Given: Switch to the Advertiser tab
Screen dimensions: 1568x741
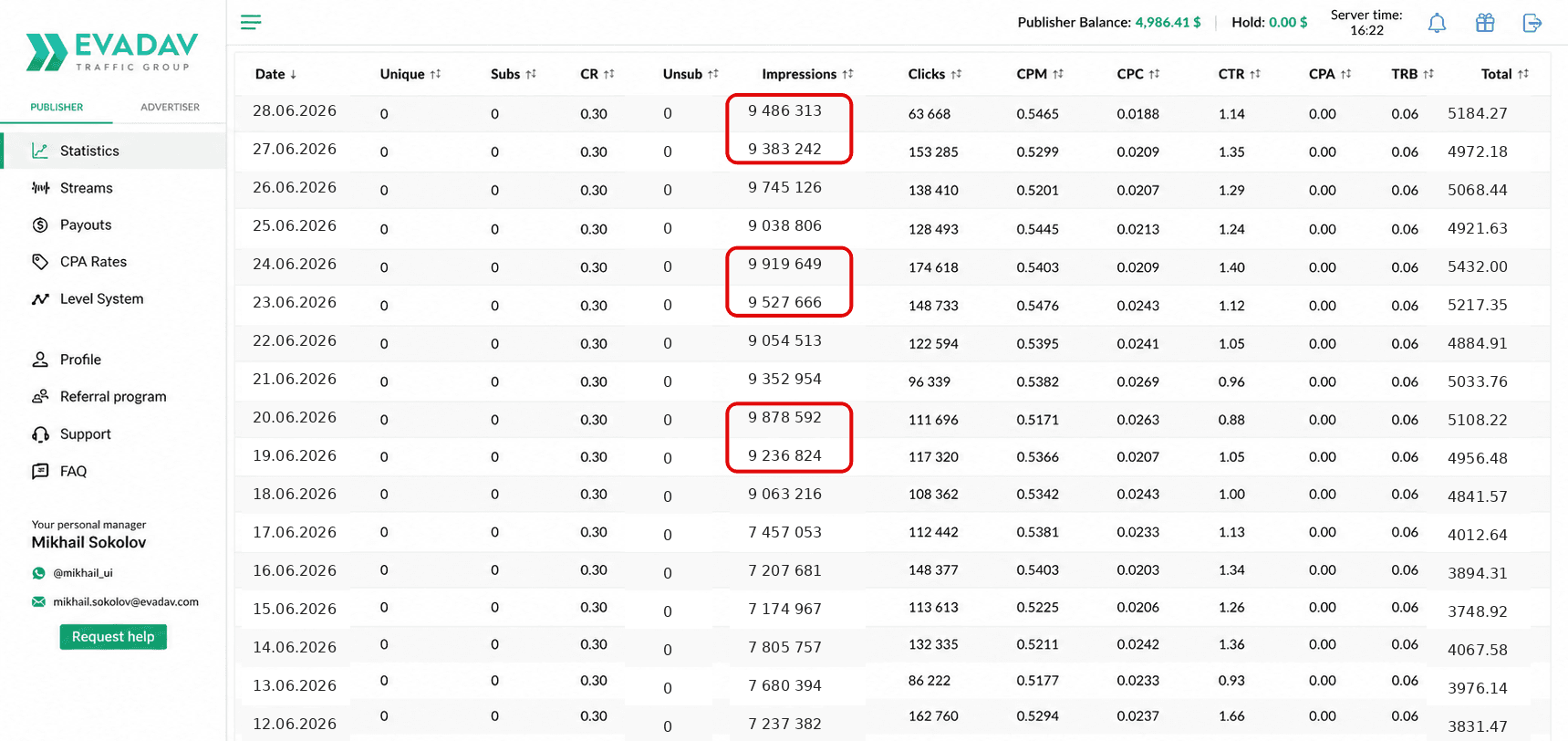Looking at the screenshot, I should coord(170,107).
